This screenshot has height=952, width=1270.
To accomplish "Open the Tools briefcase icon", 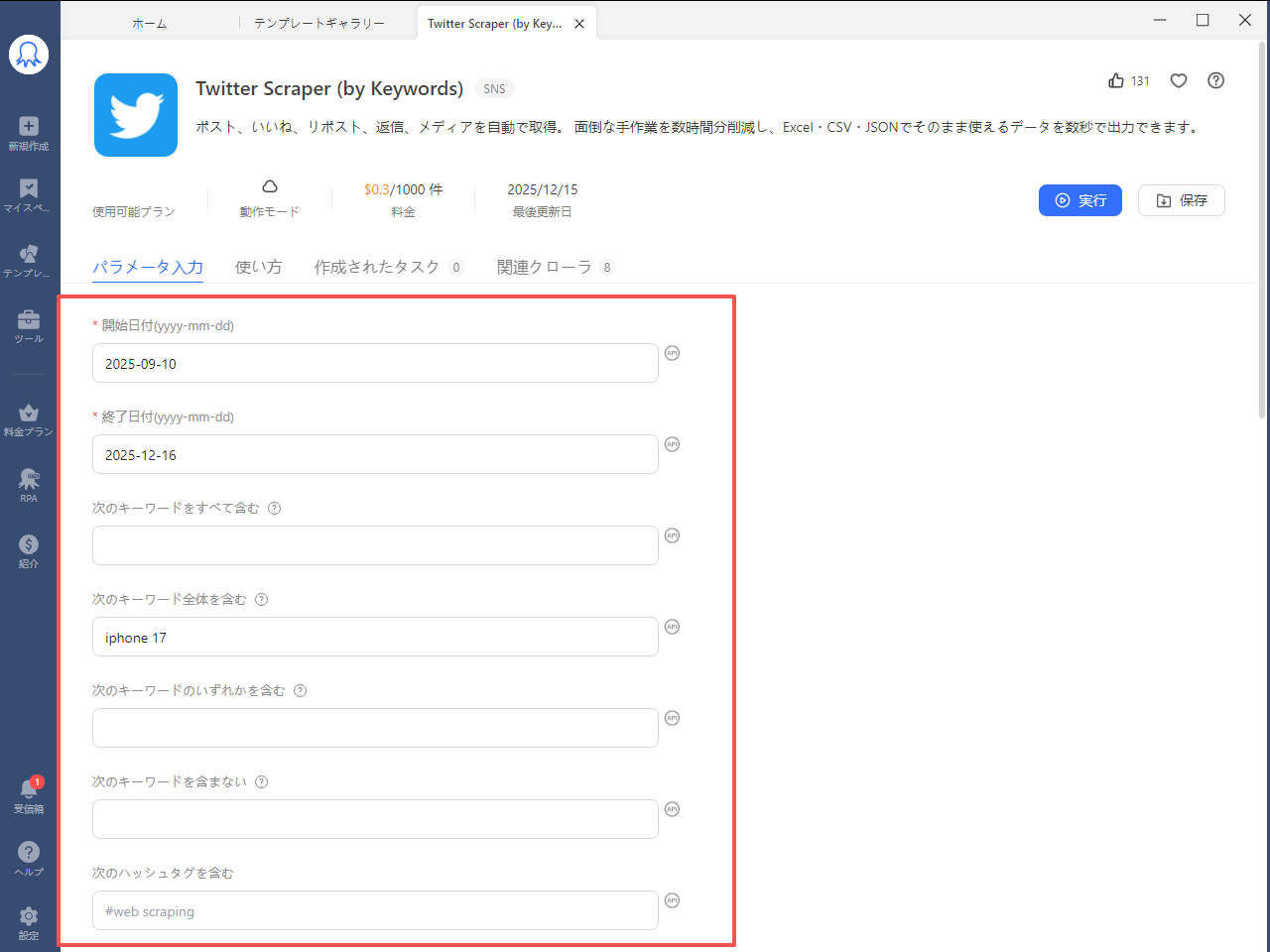I will tap(29, 319).
